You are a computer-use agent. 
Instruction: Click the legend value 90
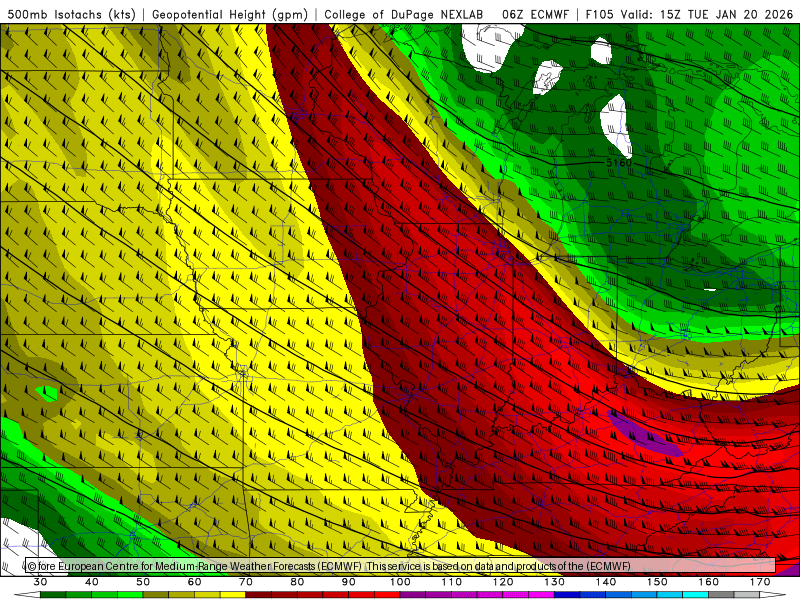click(x=349, y=582)
